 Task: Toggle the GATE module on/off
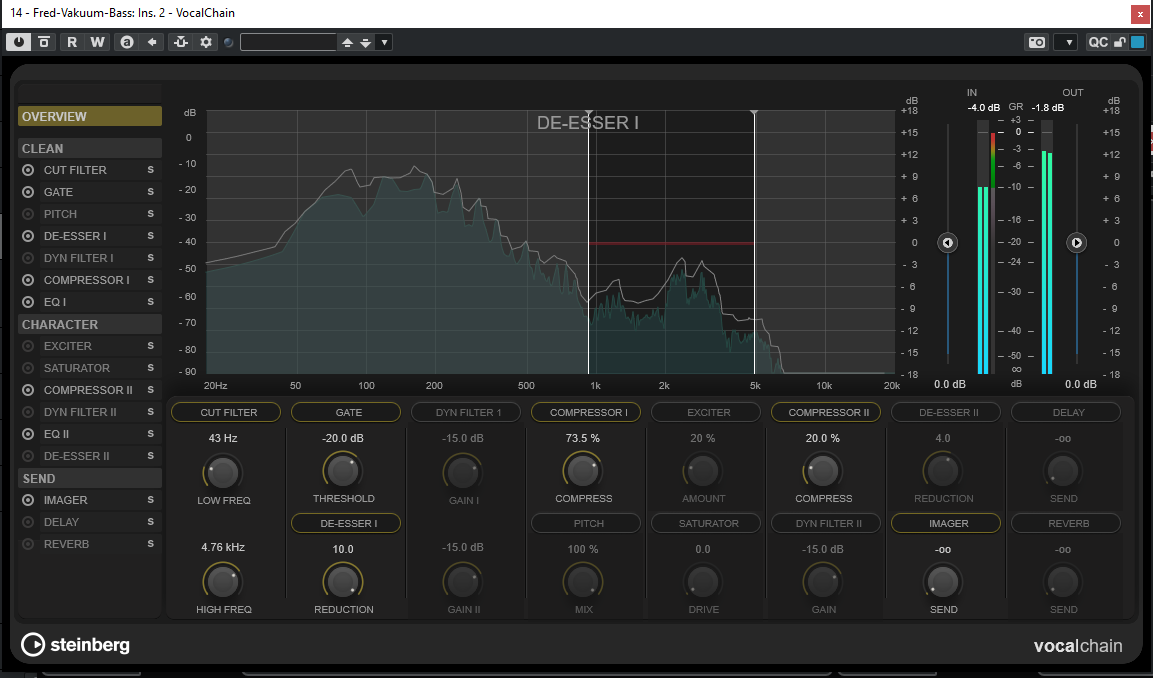coord(28,192)
